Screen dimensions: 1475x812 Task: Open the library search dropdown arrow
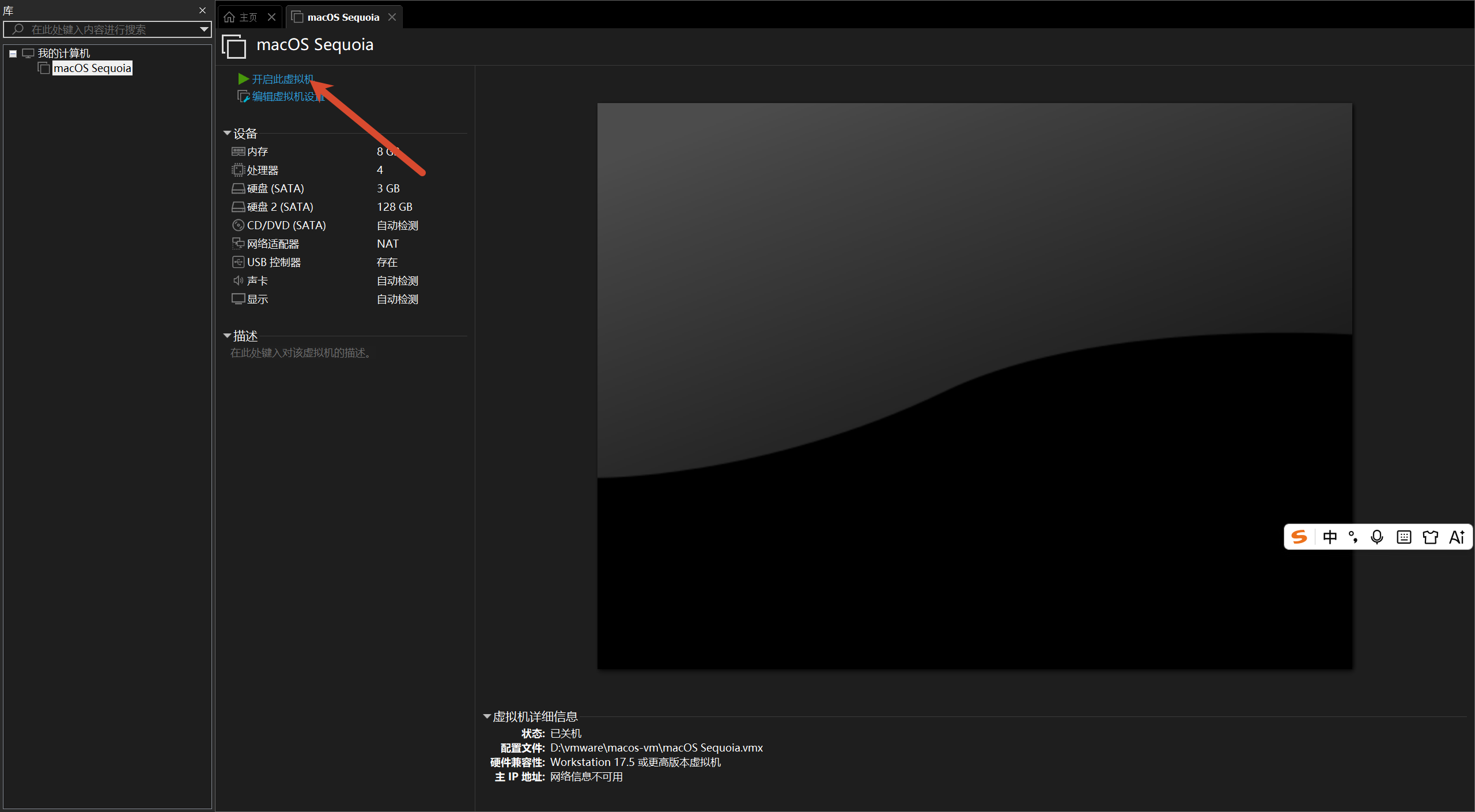204,29
